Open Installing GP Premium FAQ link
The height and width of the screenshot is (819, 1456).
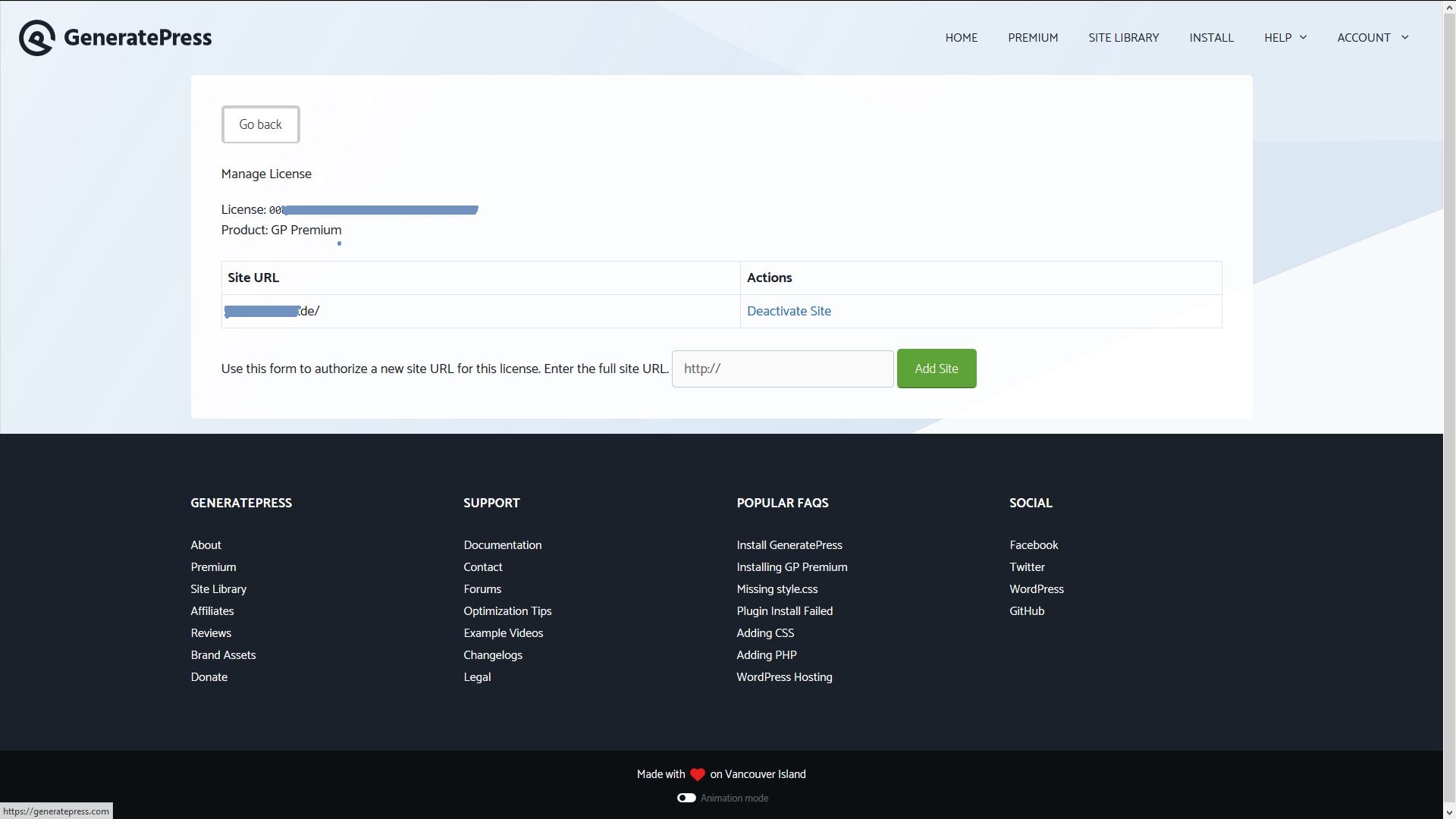pyautogui.click(x=792, y=567)
